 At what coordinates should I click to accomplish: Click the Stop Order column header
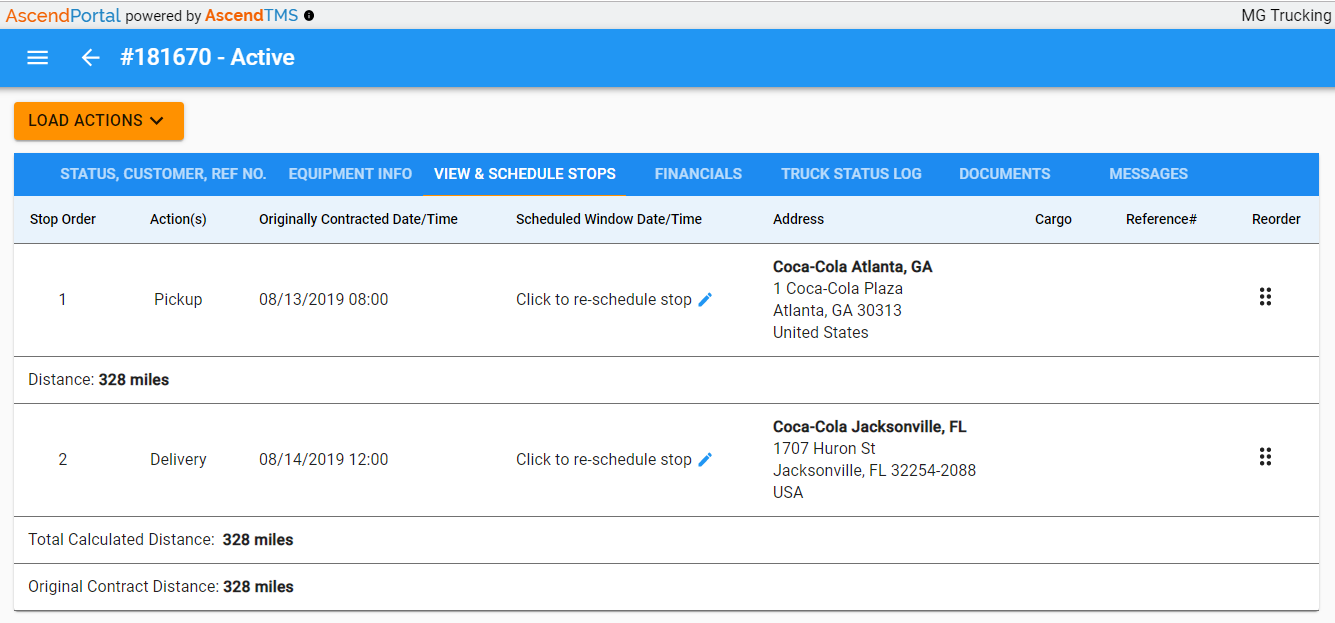[63, 219]
